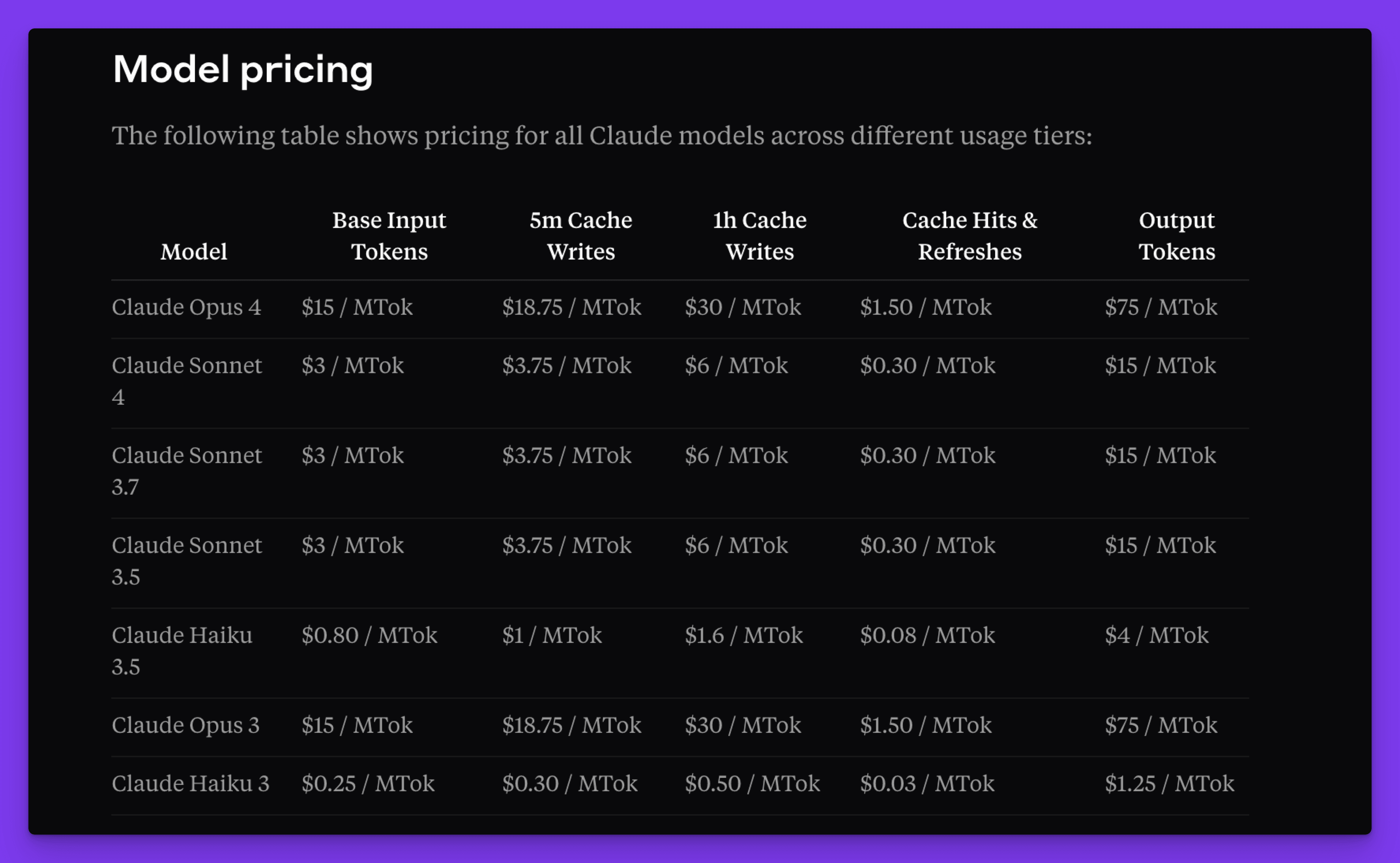The height and width of the screenshot is (863, 1400).
Task: Click Claude Haiku 3 cache hits $0.03 cell
Action: pyautogui.click(x=927, y=783)
